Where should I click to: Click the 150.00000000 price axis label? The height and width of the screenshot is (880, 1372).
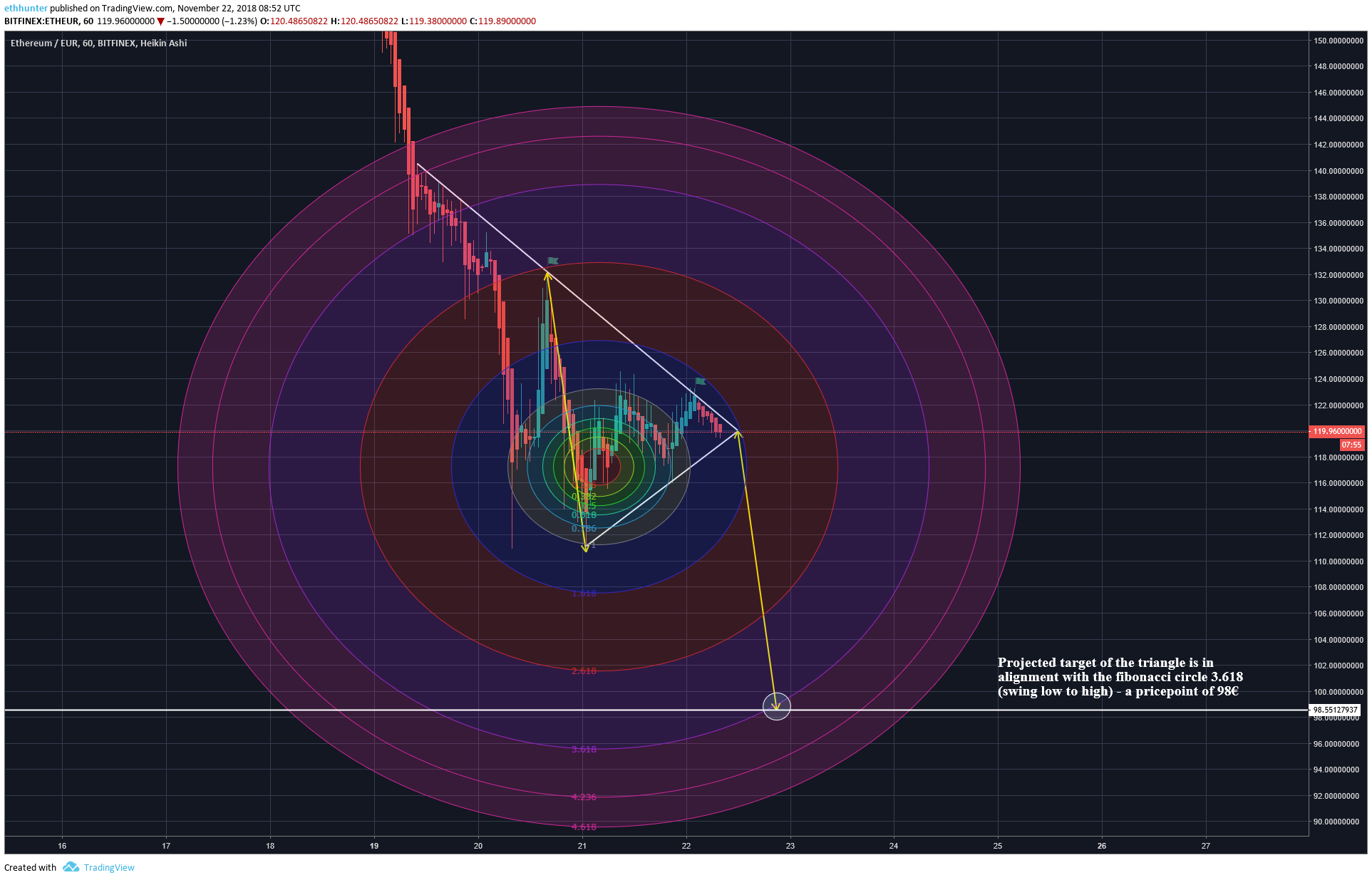coord(1338,41)
